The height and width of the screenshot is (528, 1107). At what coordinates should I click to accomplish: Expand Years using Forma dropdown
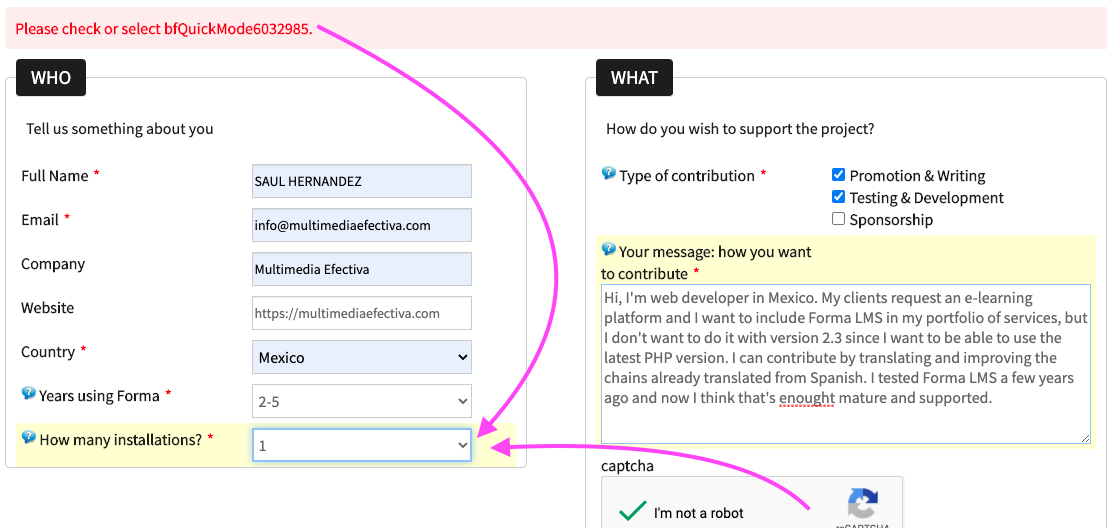click(x=361, y=401)
